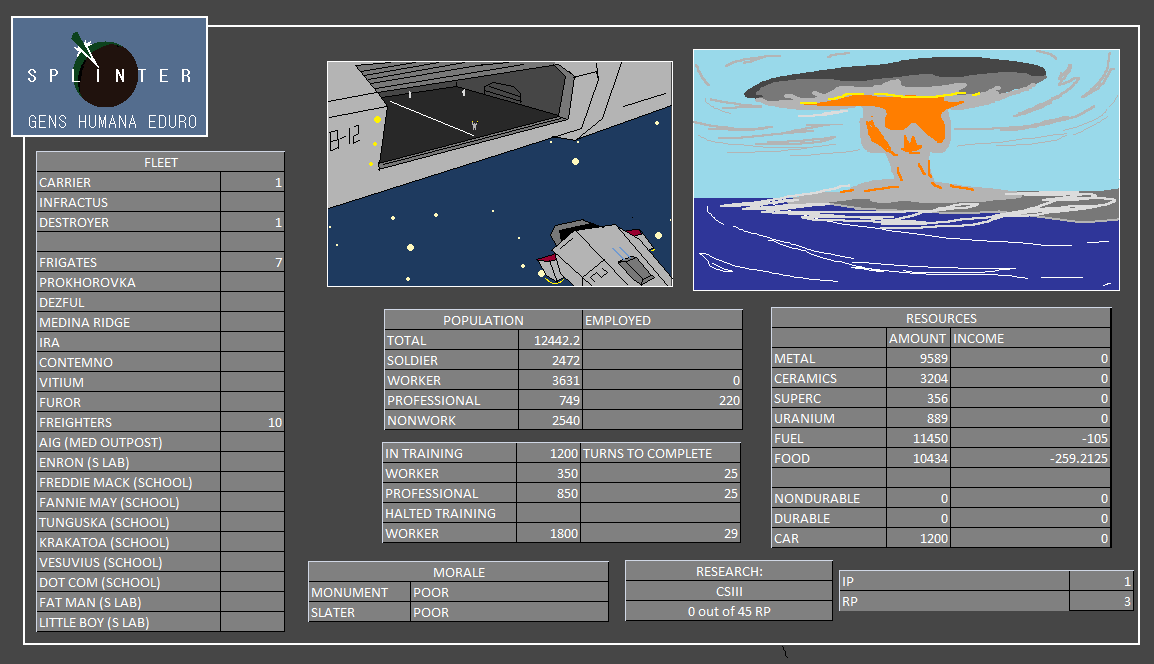This screenshot has width=1154, height=664.
Task: Select the PROFESSIONAL employed value cell
Action: pos(662,400)
